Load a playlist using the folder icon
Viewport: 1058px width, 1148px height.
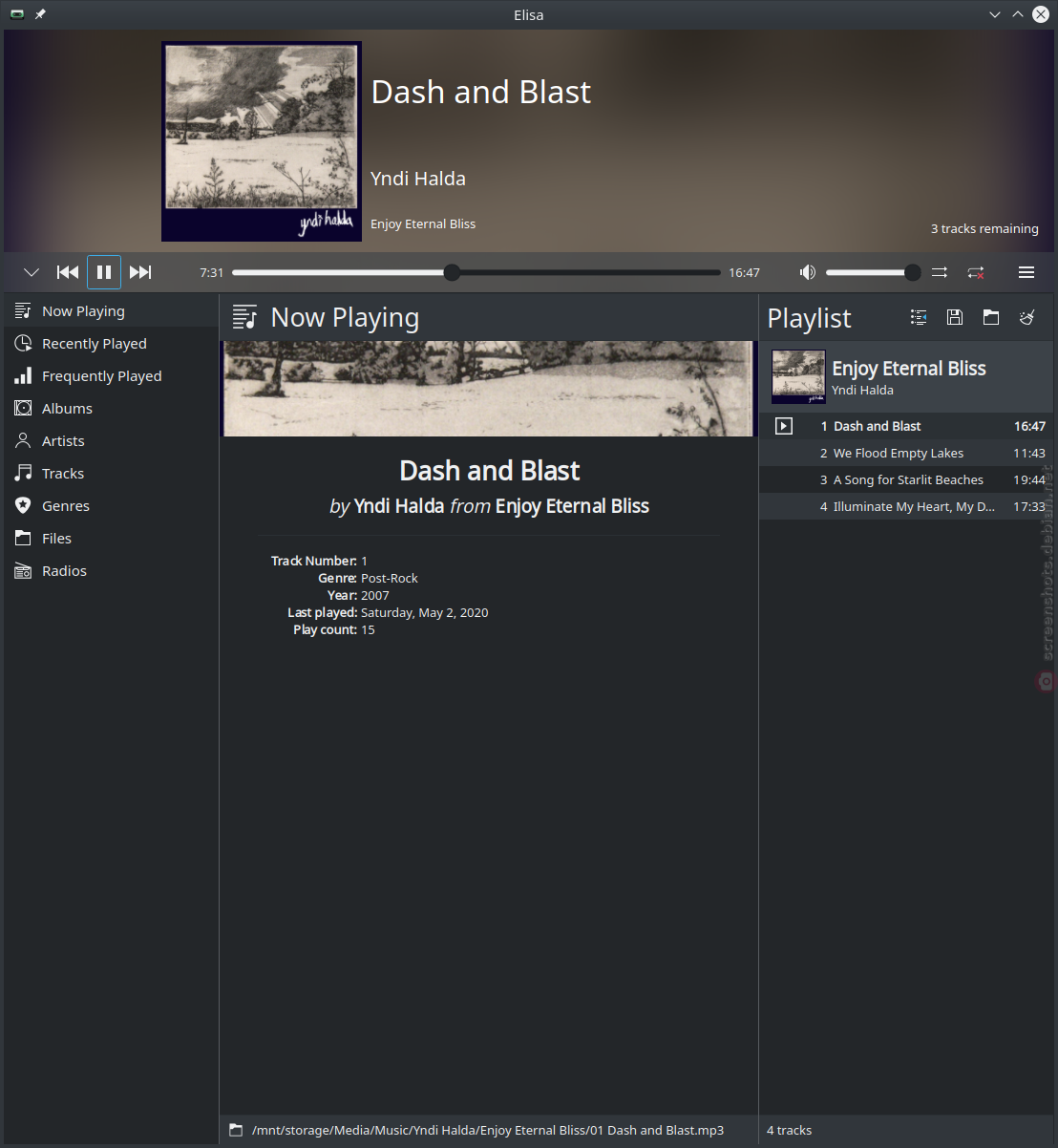pyautogui.click(x=991, y=317)
